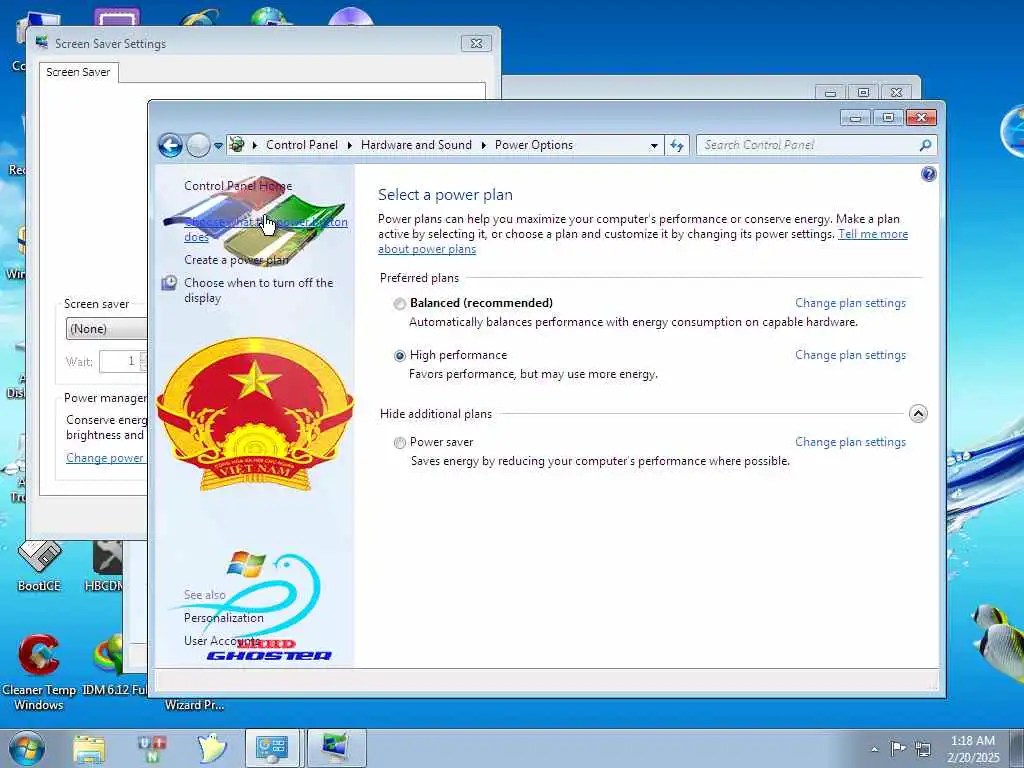
Task: Maximize the Power Options window
Action: [x=888, y=118]
